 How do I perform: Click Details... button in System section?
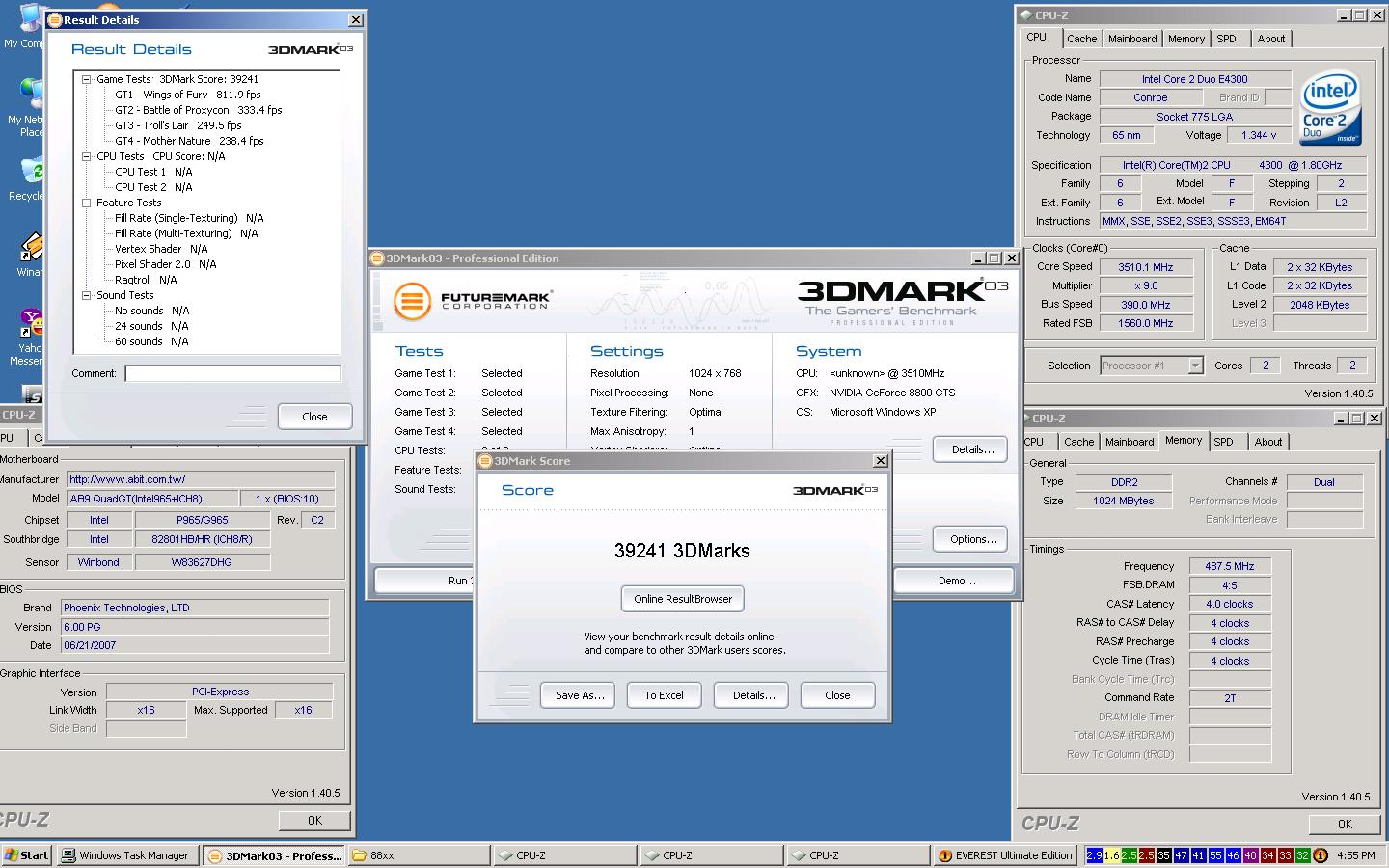972,449
